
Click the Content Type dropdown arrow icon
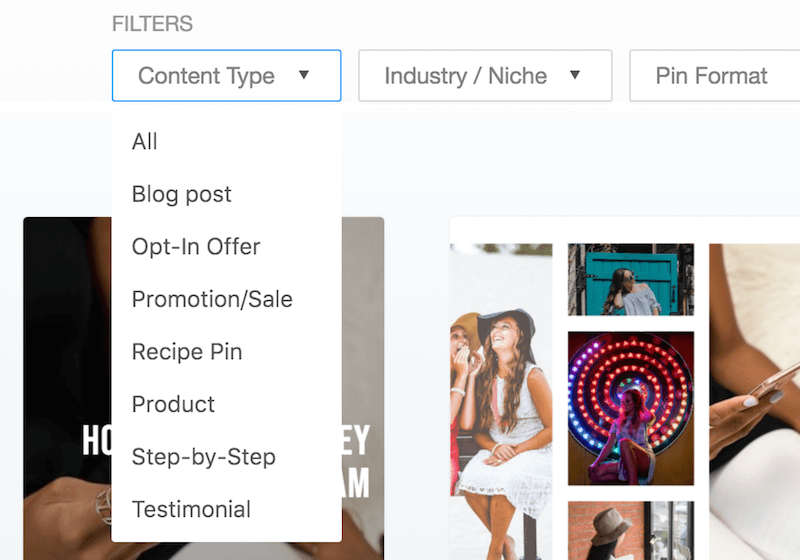[x=304, y=75]
